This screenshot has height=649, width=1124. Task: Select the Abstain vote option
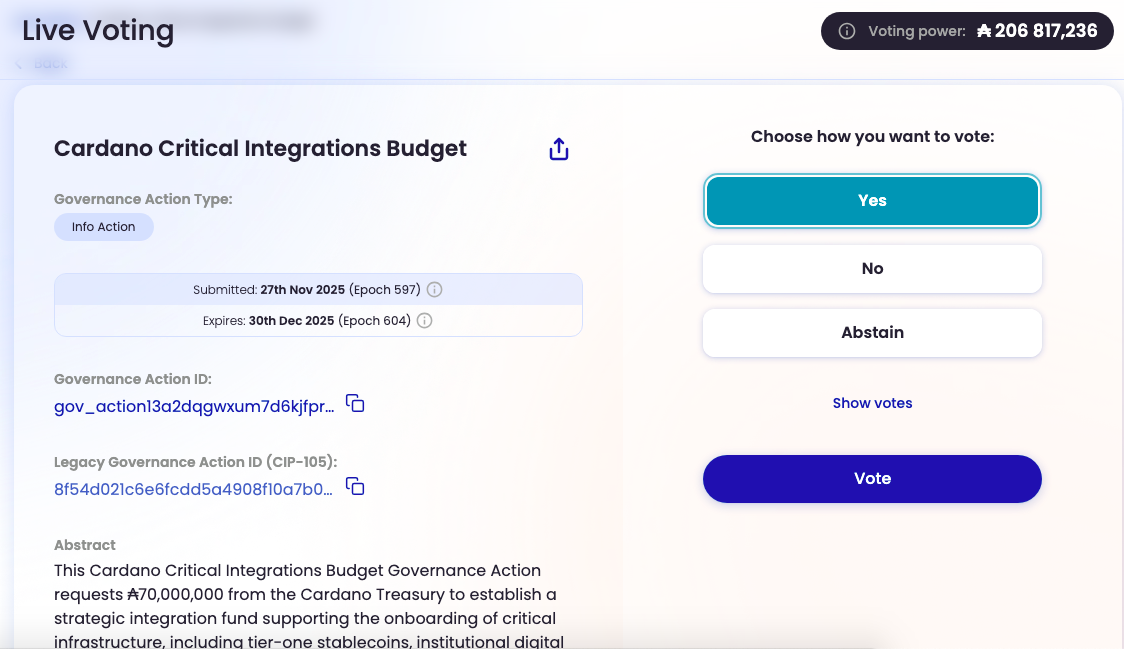pyautogui.click(x=872, y=333)
